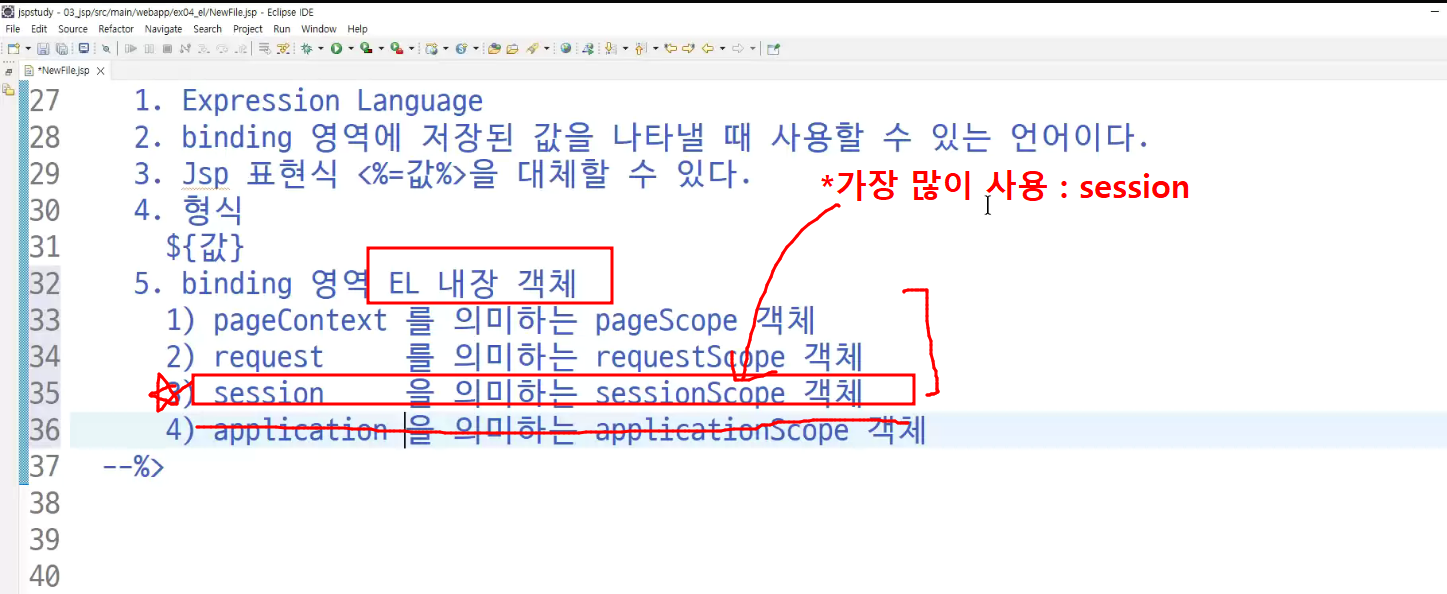Viewport: 1447px width, 594px height.
Task: Expand the Back history dropdown arrow
Action: [x=722, y=48]
